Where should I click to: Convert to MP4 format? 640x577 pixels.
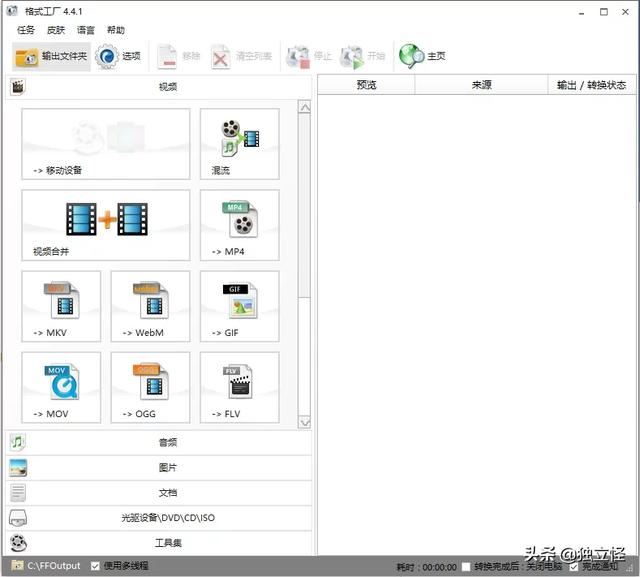pos(239,225)
